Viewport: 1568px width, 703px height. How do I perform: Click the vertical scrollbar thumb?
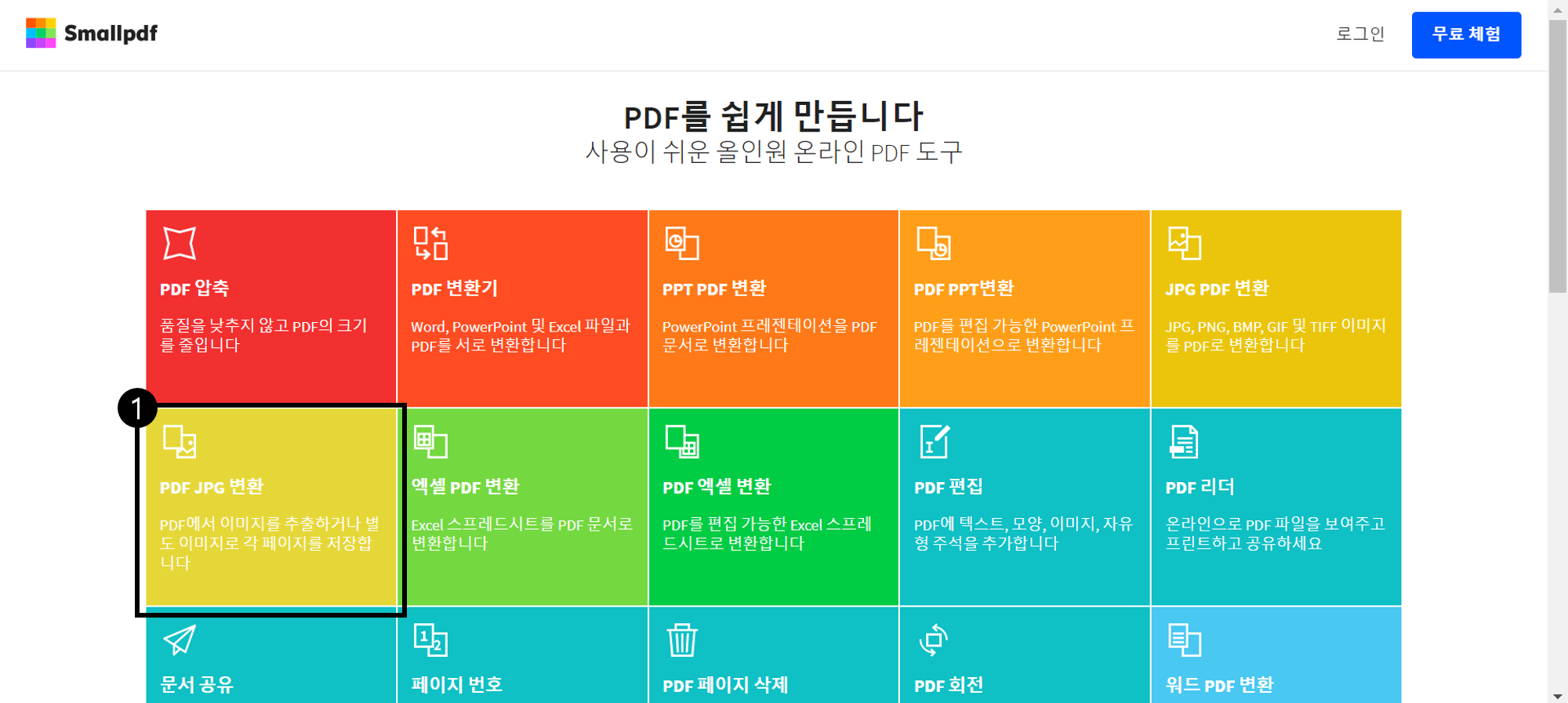point(1558,157)
